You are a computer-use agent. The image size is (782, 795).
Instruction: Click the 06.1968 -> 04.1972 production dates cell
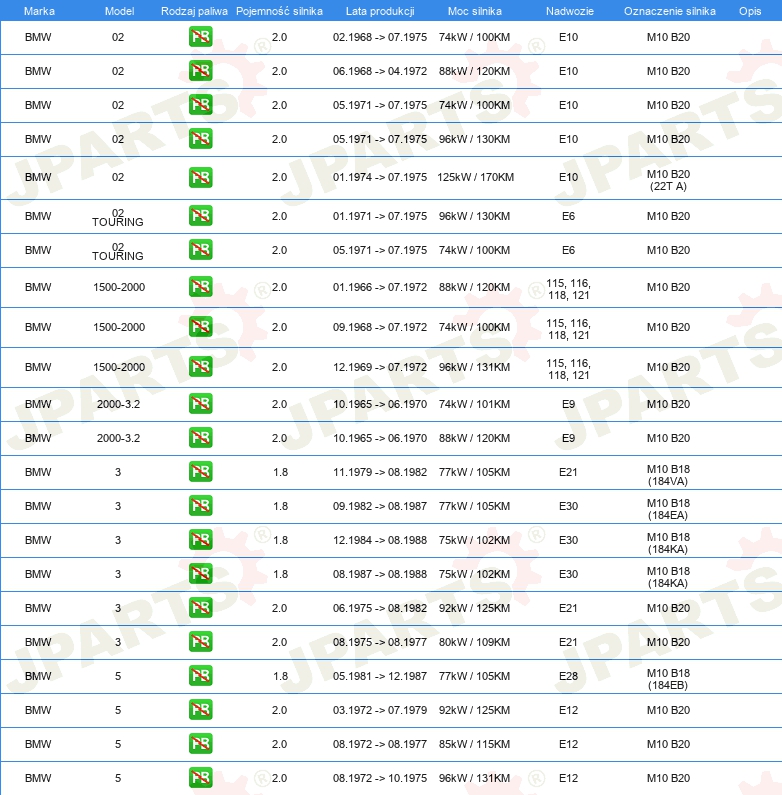pos(380,71)
